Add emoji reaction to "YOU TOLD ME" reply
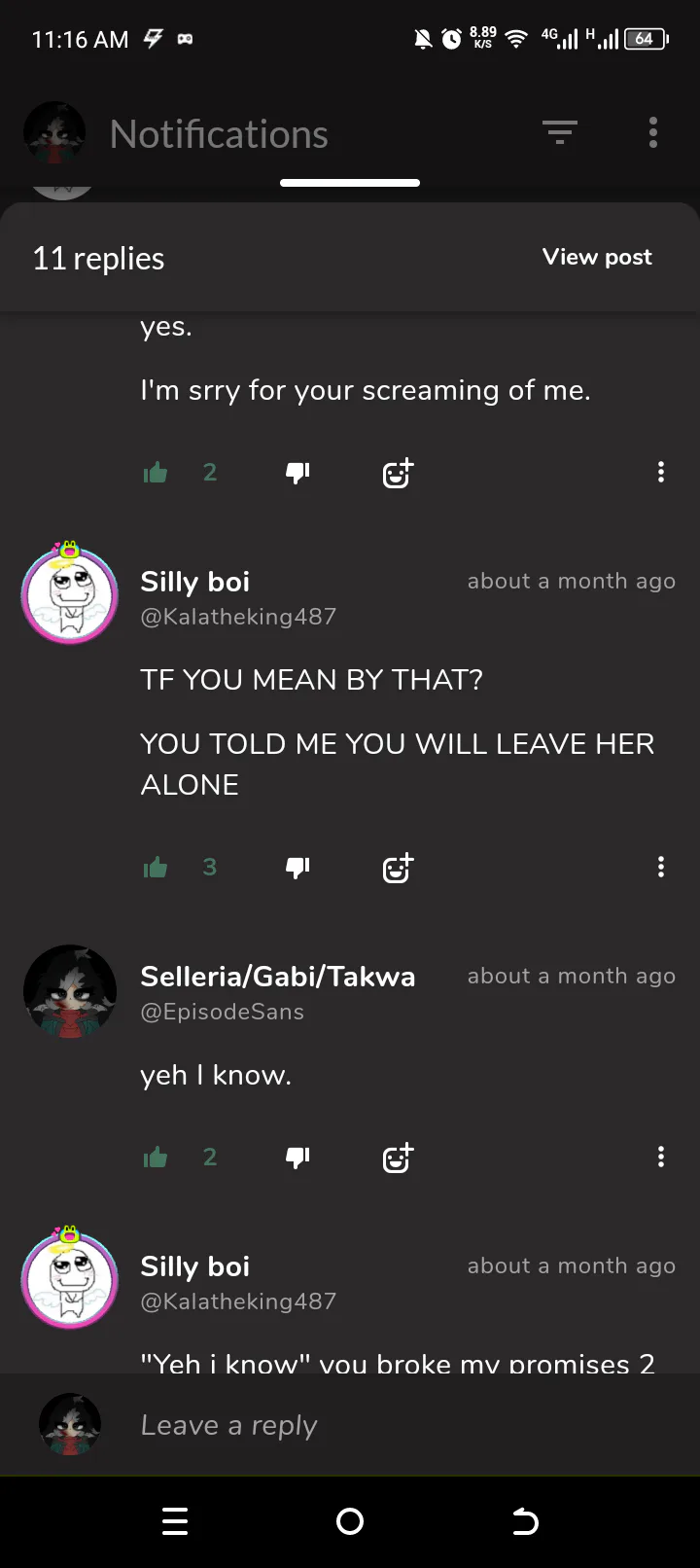This screenshot has height=1568, width=700. (x=398, y=867)
